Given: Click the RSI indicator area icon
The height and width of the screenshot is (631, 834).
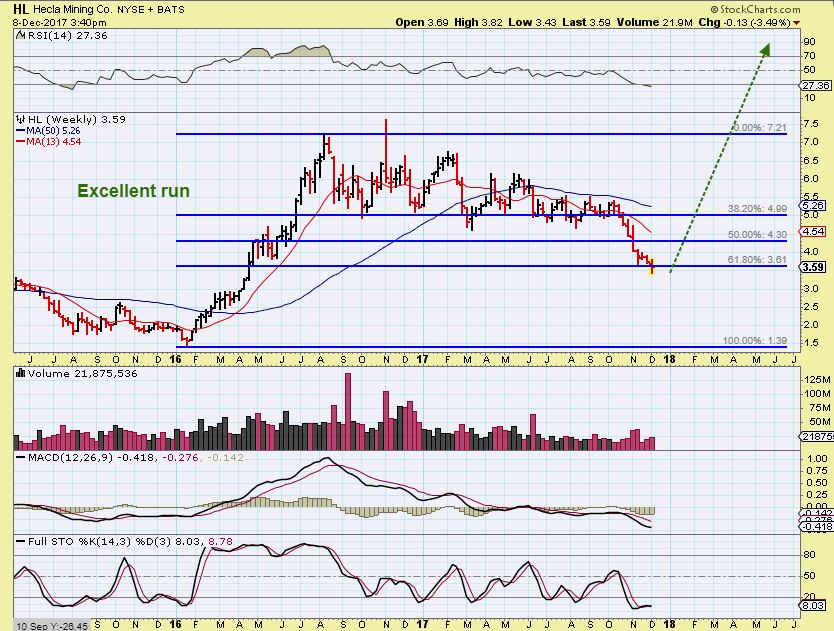Looking at the screenshot, I should click(20, 36).
